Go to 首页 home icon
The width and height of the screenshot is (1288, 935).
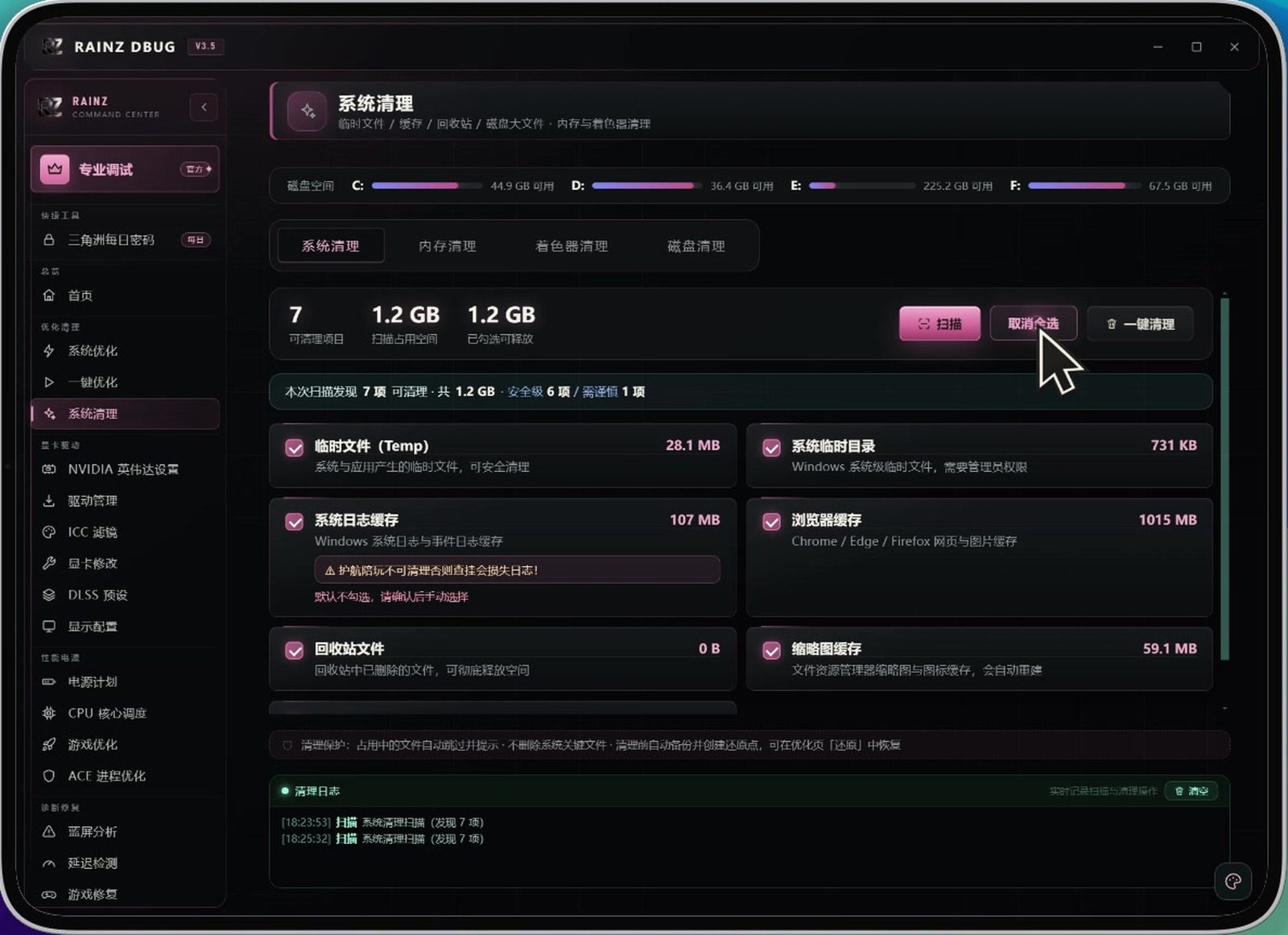click(49, 296)
